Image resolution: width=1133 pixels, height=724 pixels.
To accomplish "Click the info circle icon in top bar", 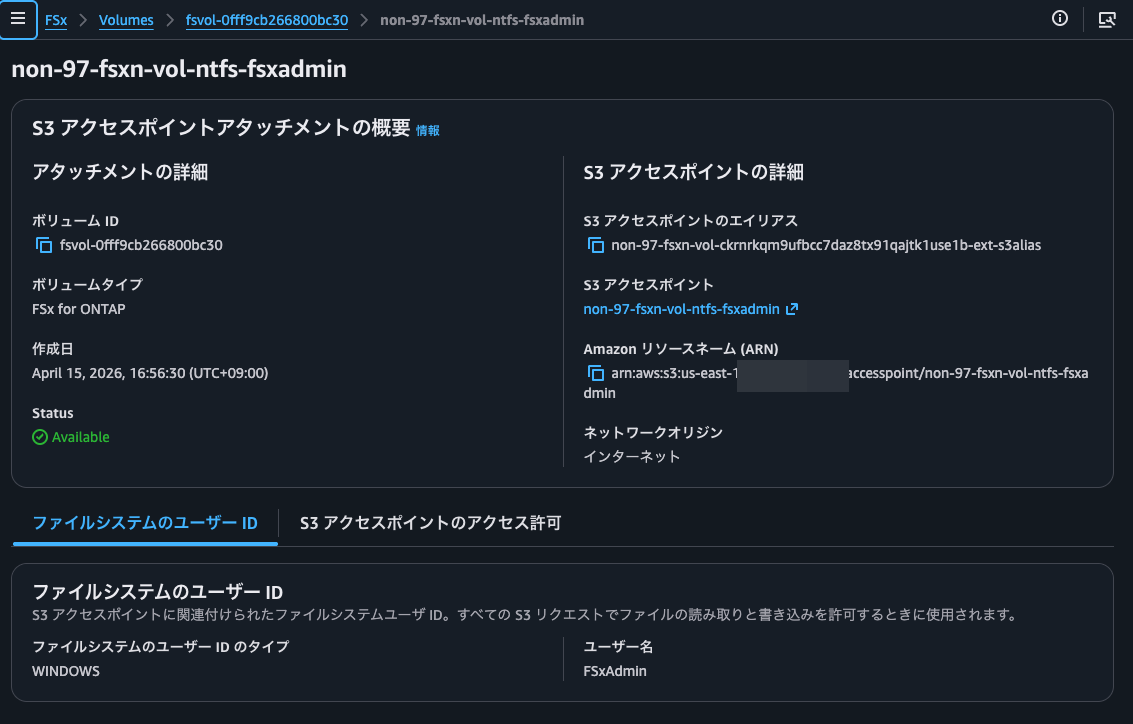I will [1060, 18].
